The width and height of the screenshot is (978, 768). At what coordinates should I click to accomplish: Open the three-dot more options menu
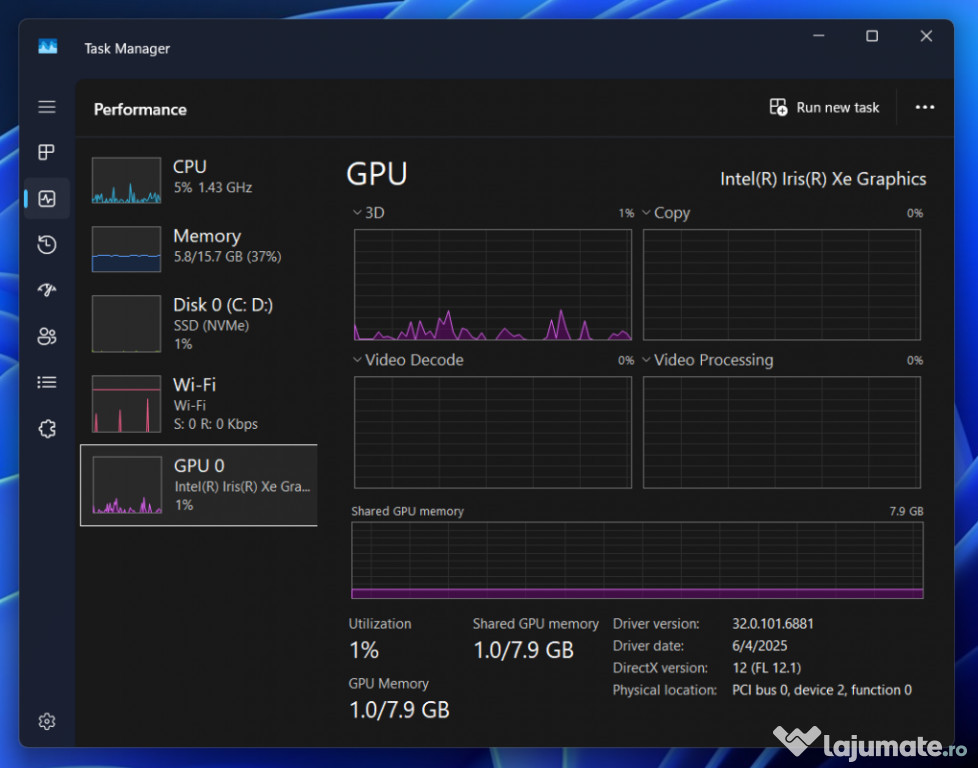925,108
